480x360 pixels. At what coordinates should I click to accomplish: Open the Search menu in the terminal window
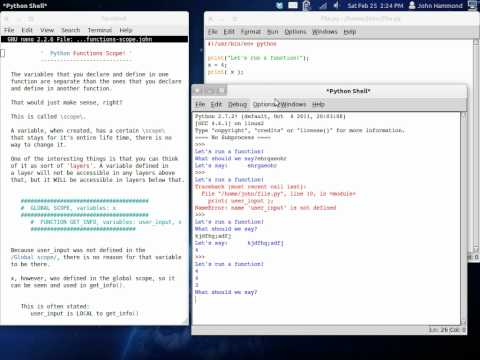71,30
